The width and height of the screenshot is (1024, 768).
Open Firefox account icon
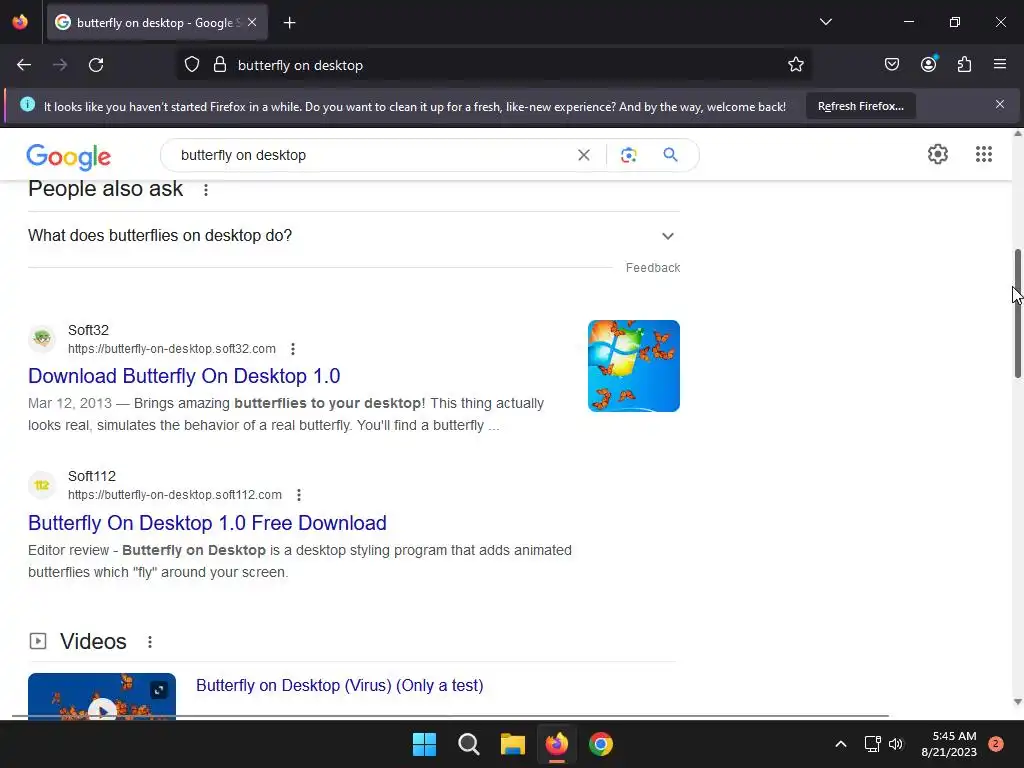tap(928, 64)
